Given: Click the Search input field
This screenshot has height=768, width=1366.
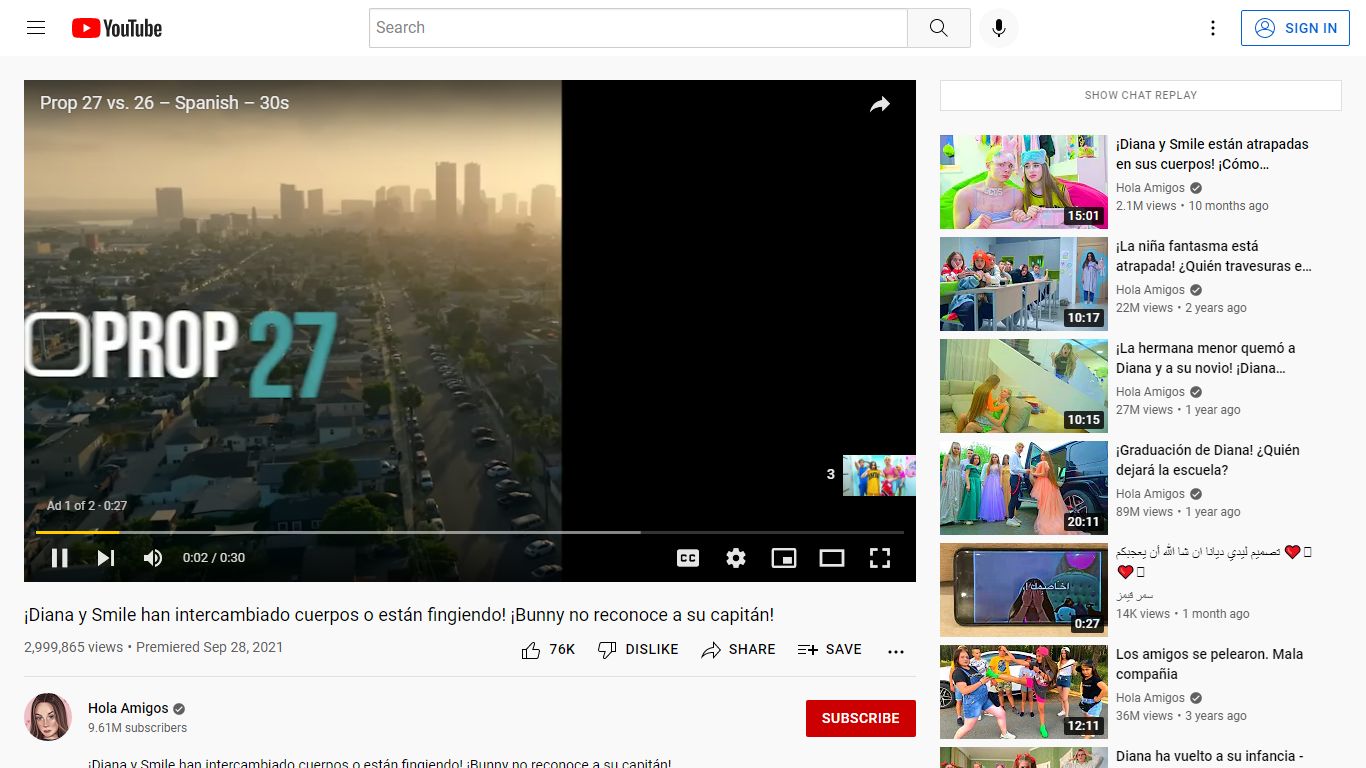Looking at the screenshot, I should 638,28.
